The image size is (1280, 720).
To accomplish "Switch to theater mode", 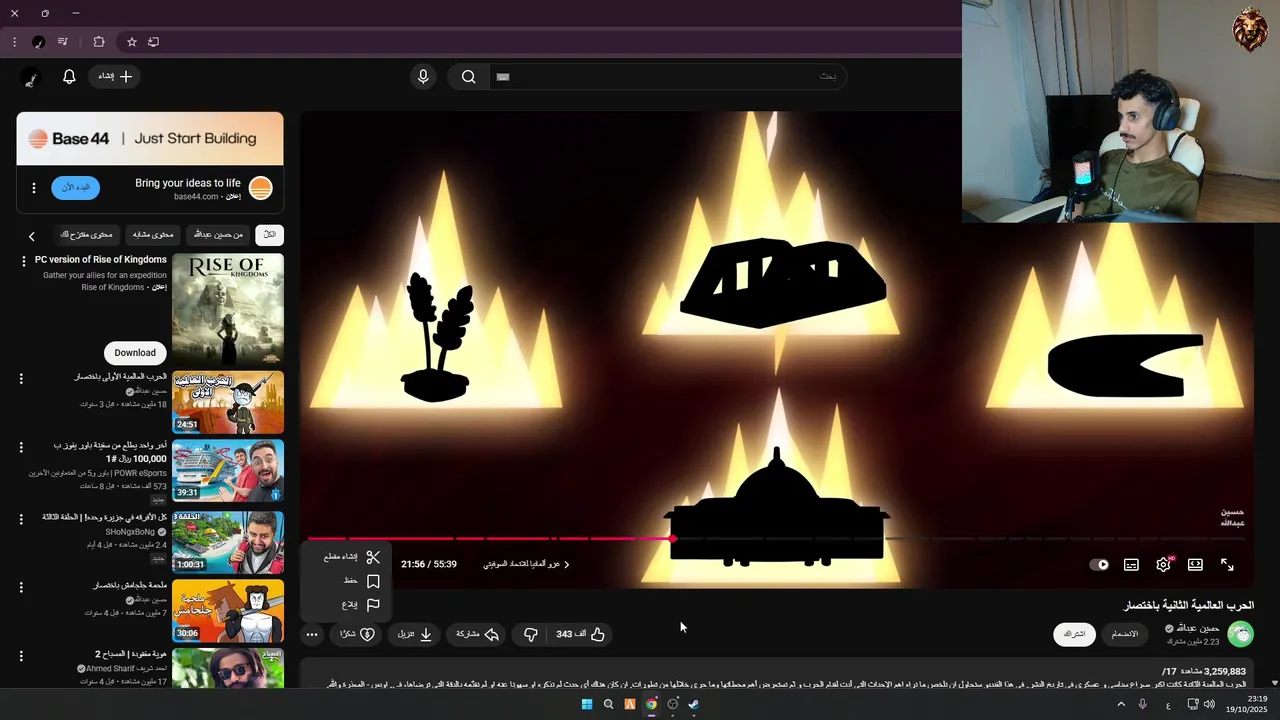I will [1195, 564].
